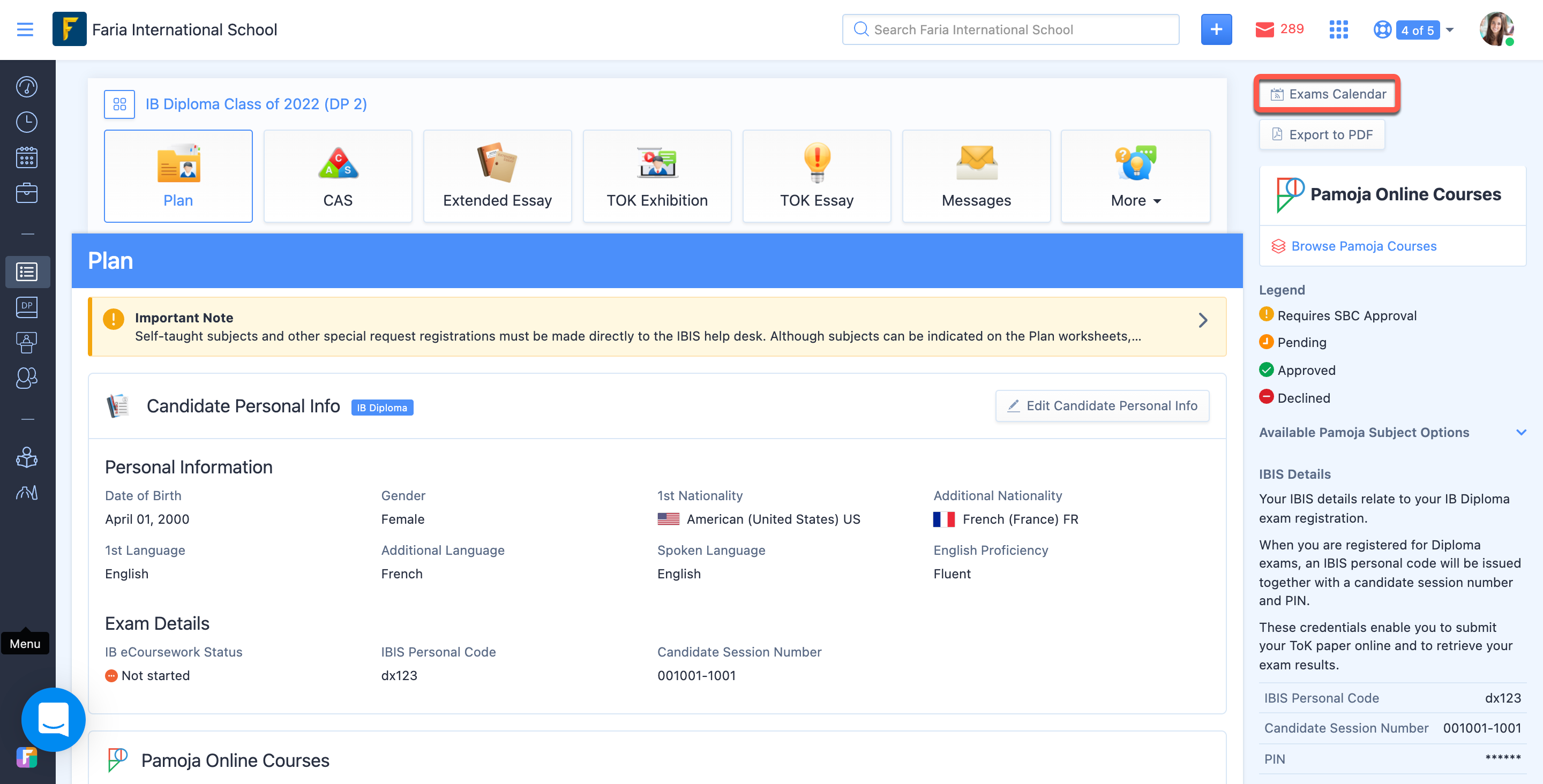Open the Exams Calendar button
This screenshot has width=1543, height=784.
point(1327,94)
